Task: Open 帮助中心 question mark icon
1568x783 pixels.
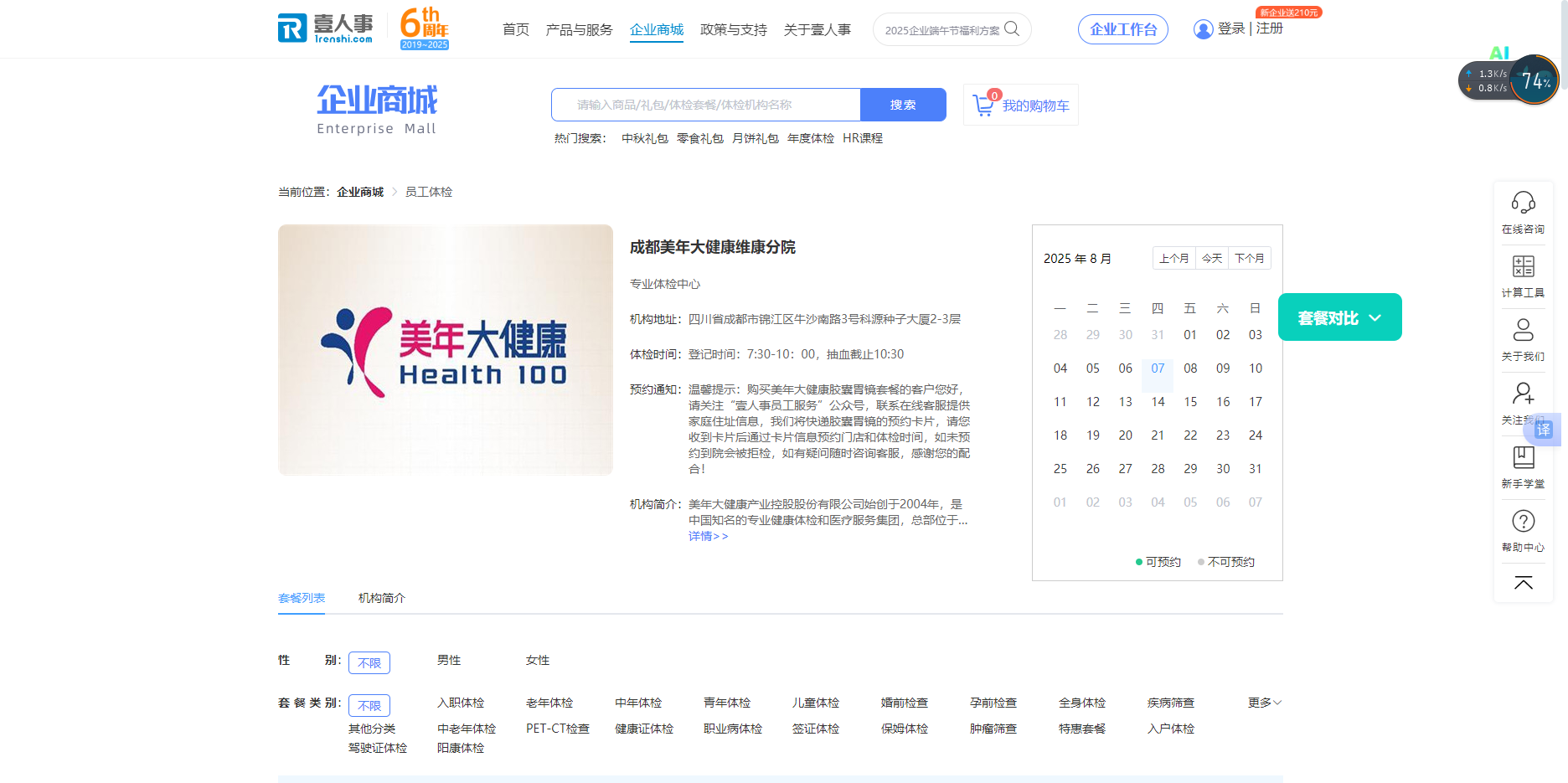Action: coord(1523,521)
